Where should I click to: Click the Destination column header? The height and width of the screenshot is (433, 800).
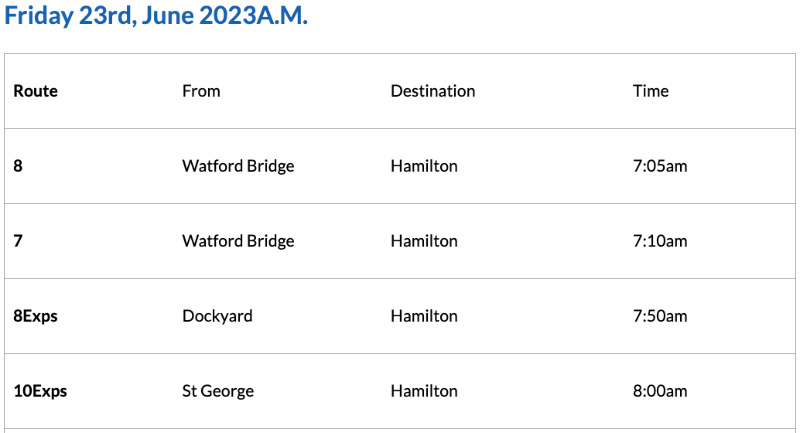pos(433,91)
